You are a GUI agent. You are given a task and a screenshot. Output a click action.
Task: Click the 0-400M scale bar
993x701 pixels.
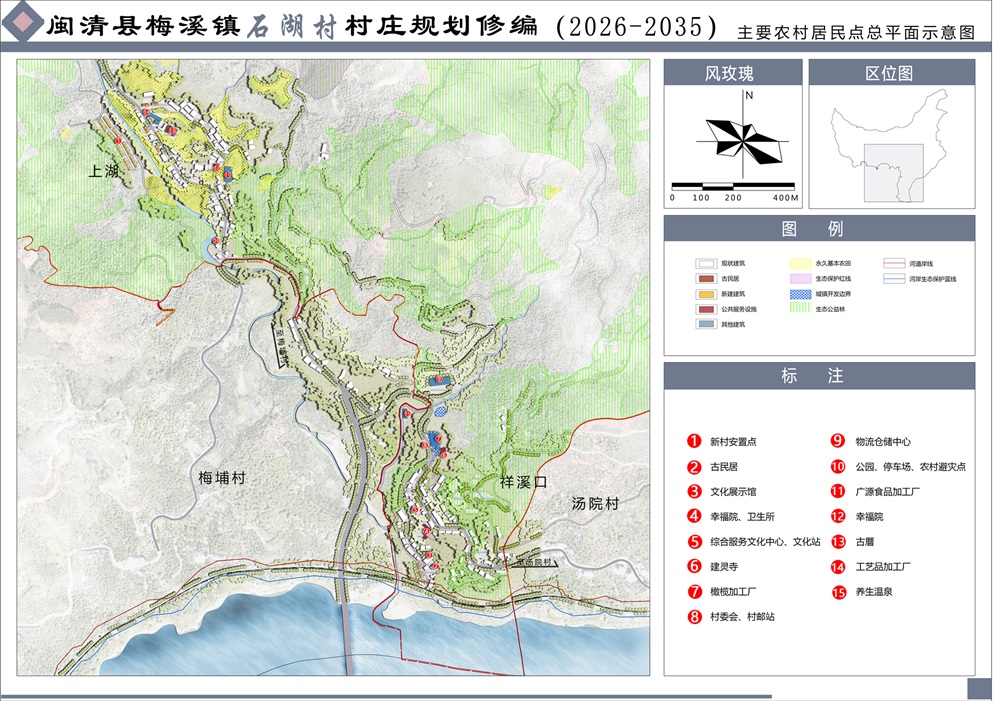[x=733, y=187]
